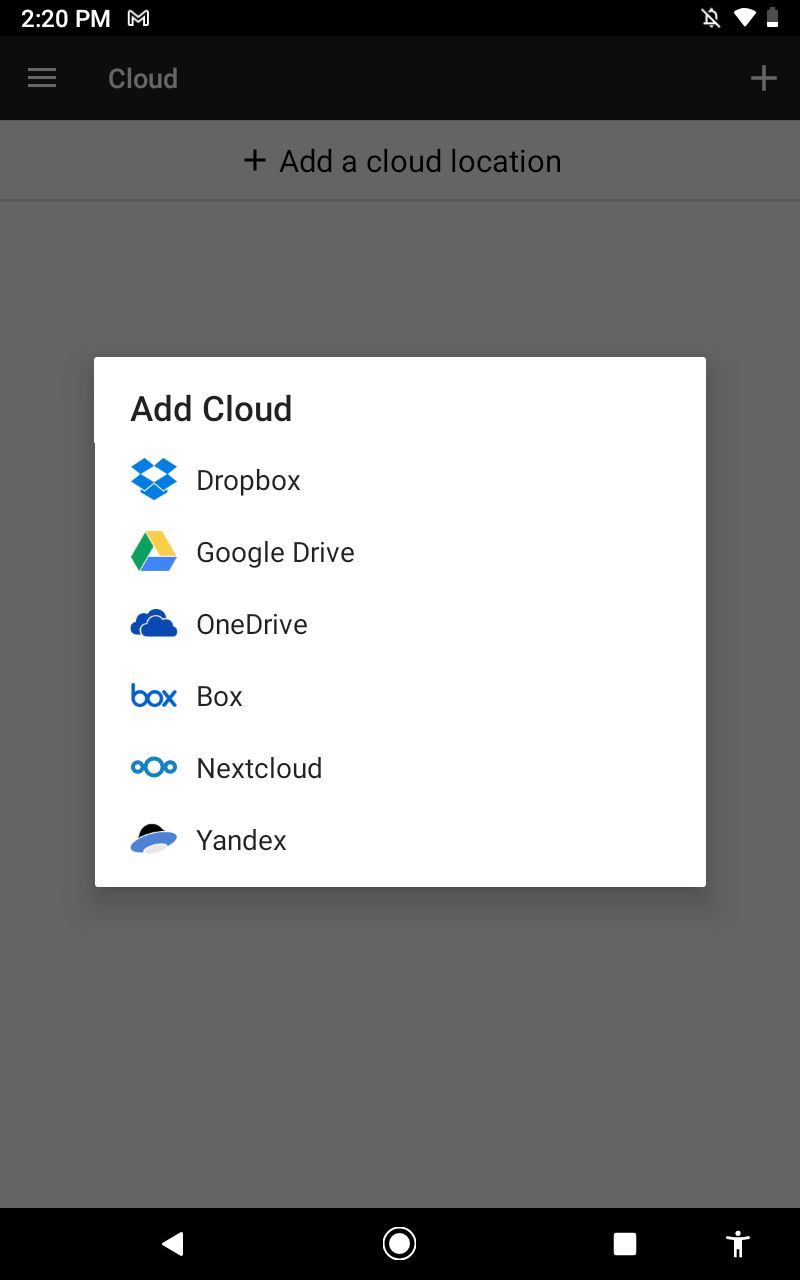Select the Google Drive triangle icon
Viewport: 800px width, 1280px height.
(154, 552)
